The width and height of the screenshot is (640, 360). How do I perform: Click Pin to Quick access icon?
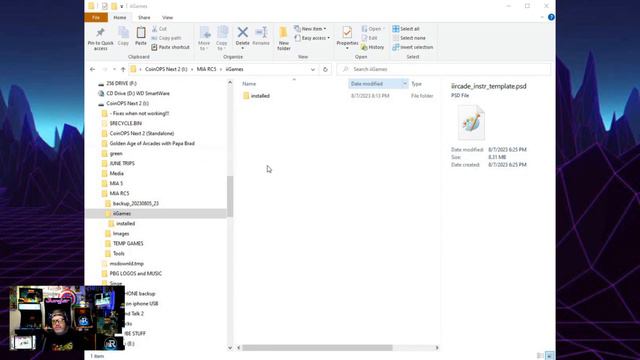(100, 33)
